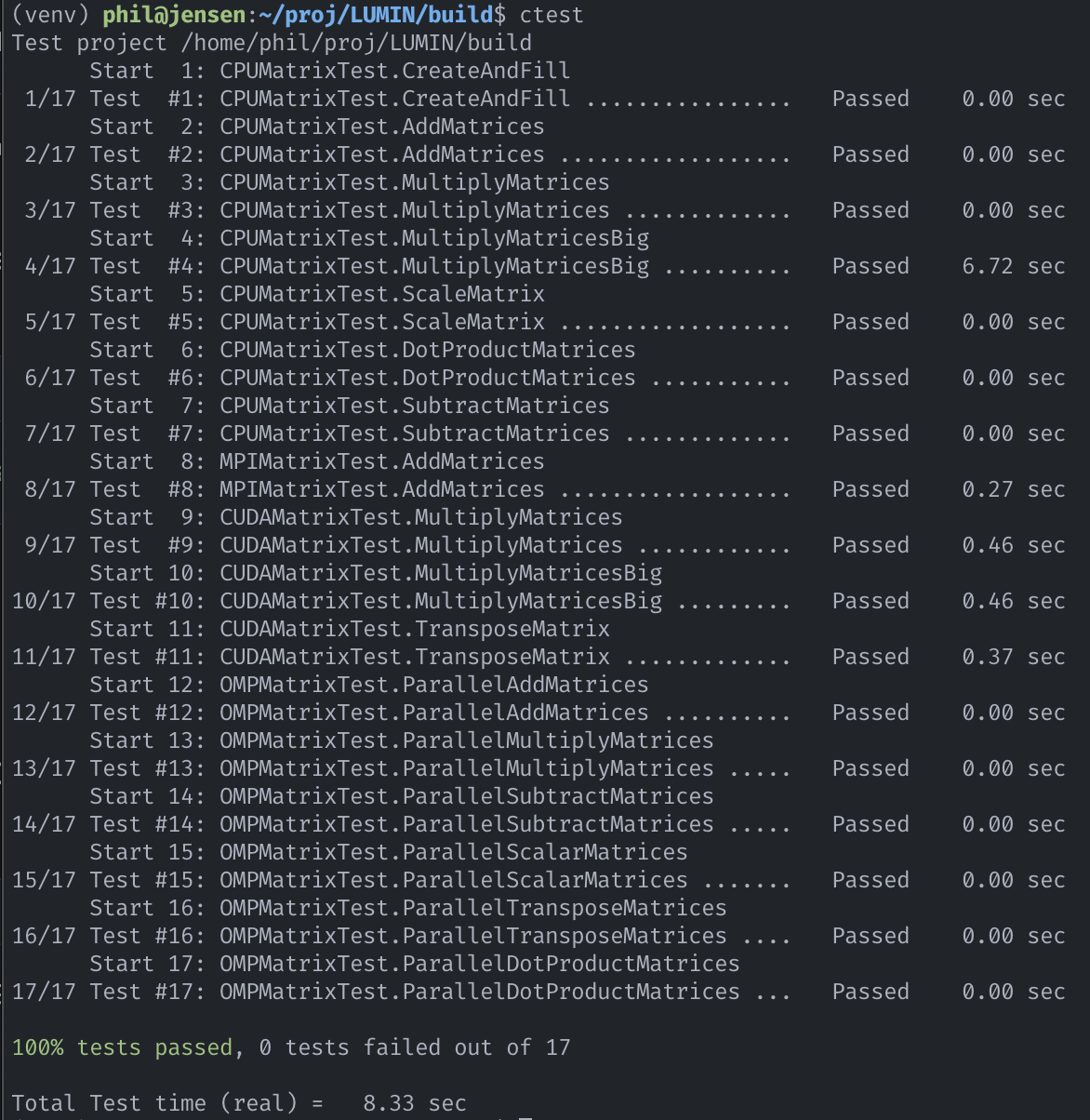Click 'Test #5: CPUMatrixTest.ScaleMatrix' result line

[545, 322]
